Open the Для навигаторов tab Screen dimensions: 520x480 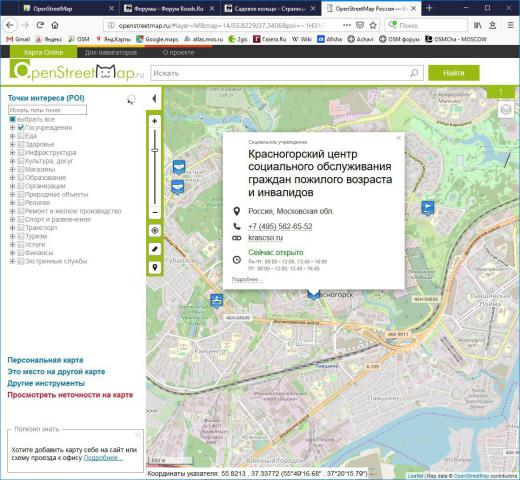[x=111, y=52]
